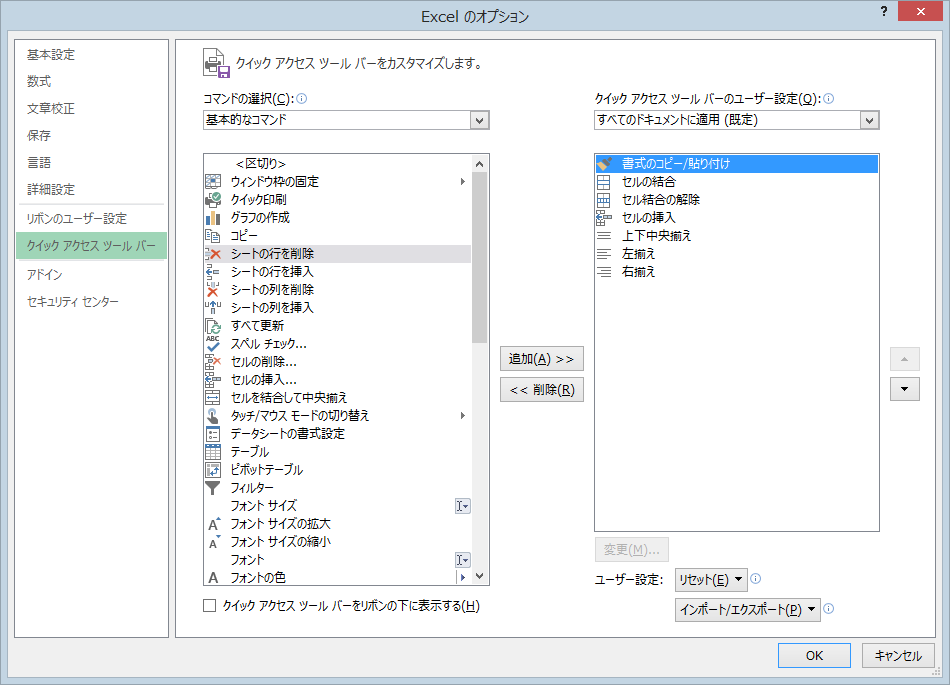This screenshot has width=950, height=685.
Task: Click the タッチ/マウス モード icon
Action: pyautogui.click(x=213, y=415)
